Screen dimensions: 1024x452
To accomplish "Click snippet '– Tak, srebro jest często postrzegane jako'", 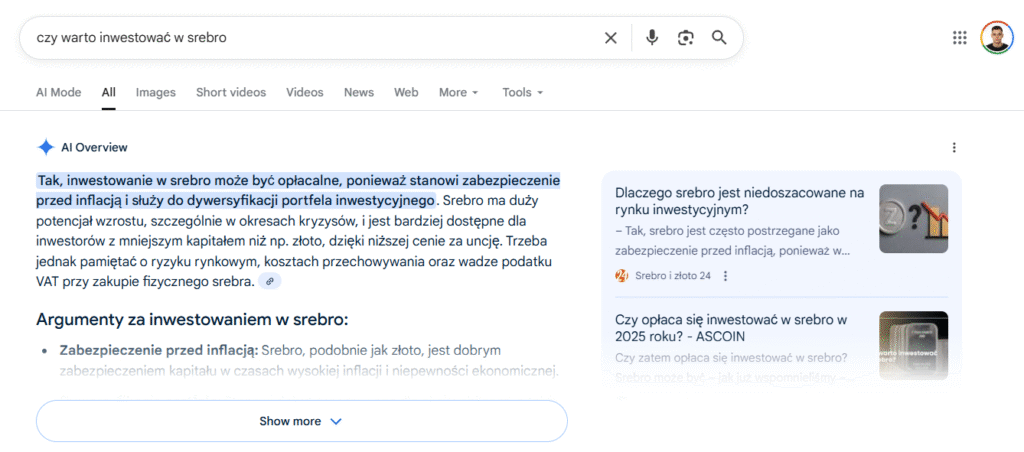I will [x=727, y=231].
